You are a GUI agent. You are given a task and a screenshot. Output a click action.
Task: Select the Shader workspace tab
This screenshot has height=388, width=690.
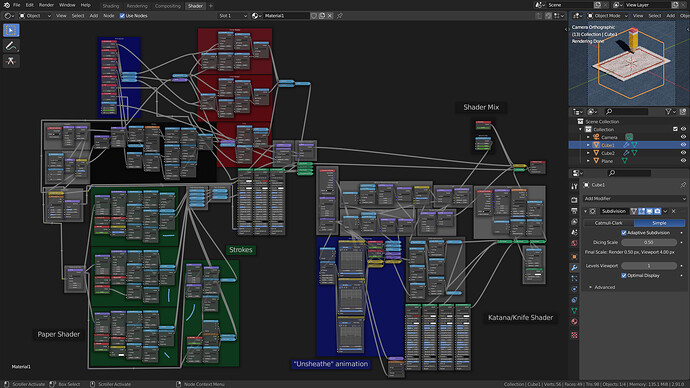[x=195, y=6]
